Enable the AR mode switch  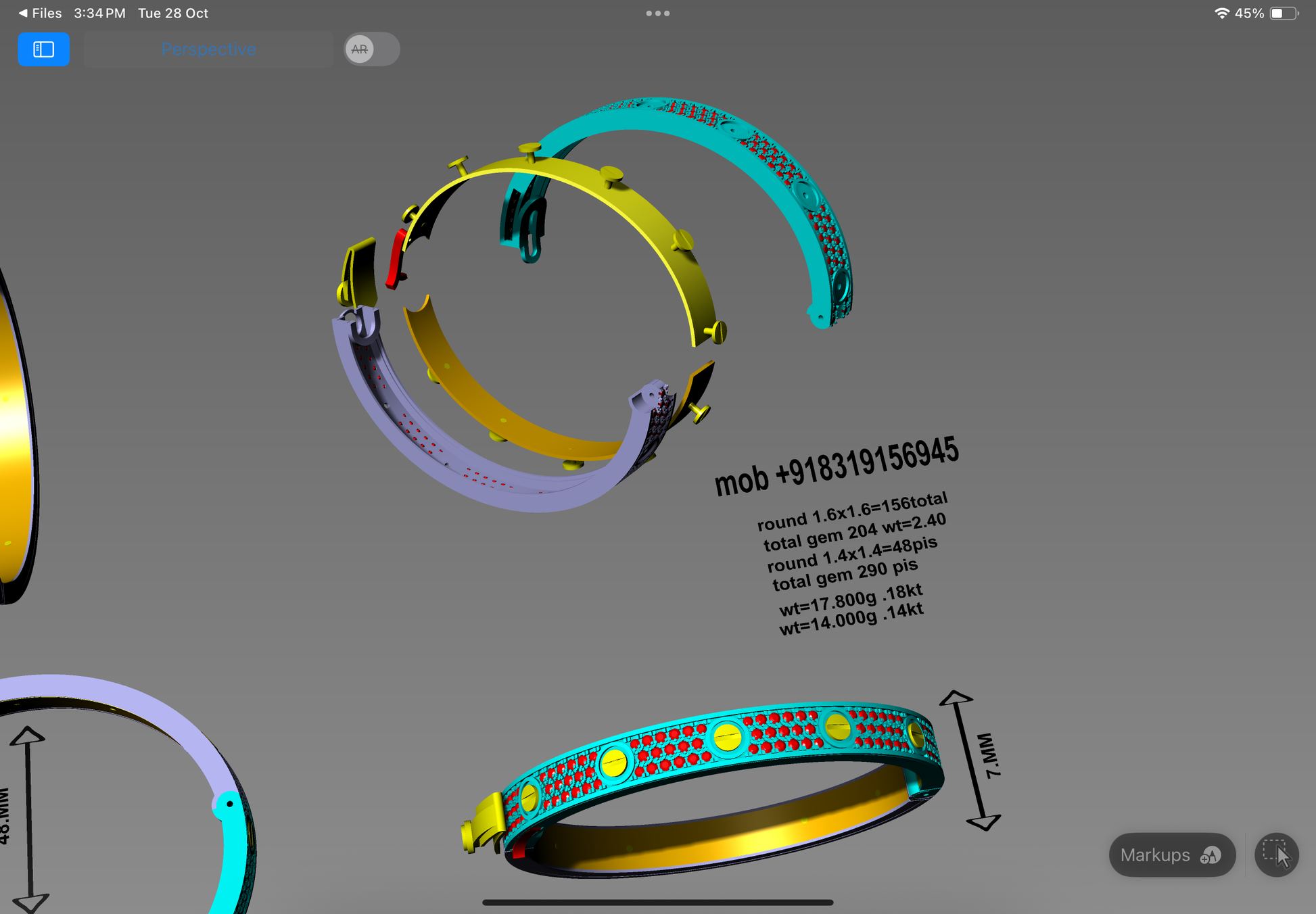pos(371,49)
